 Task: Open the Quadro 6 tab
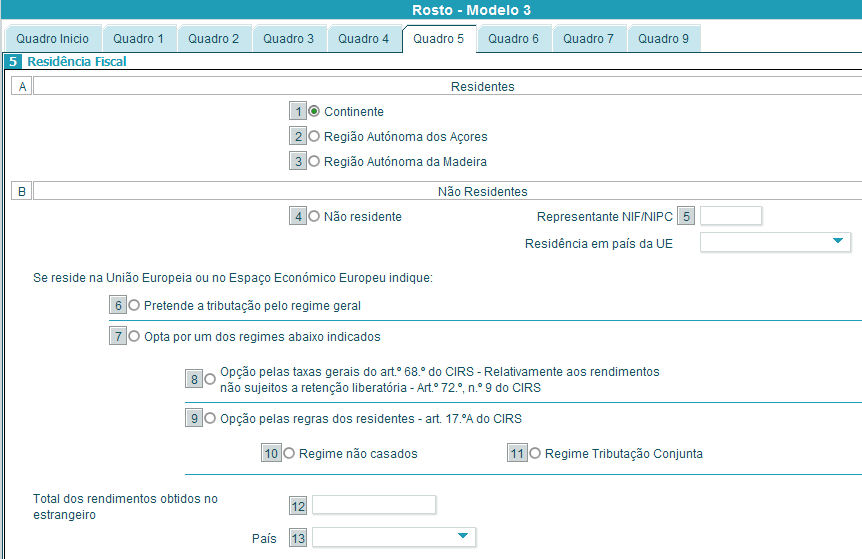tap(513, 39)
